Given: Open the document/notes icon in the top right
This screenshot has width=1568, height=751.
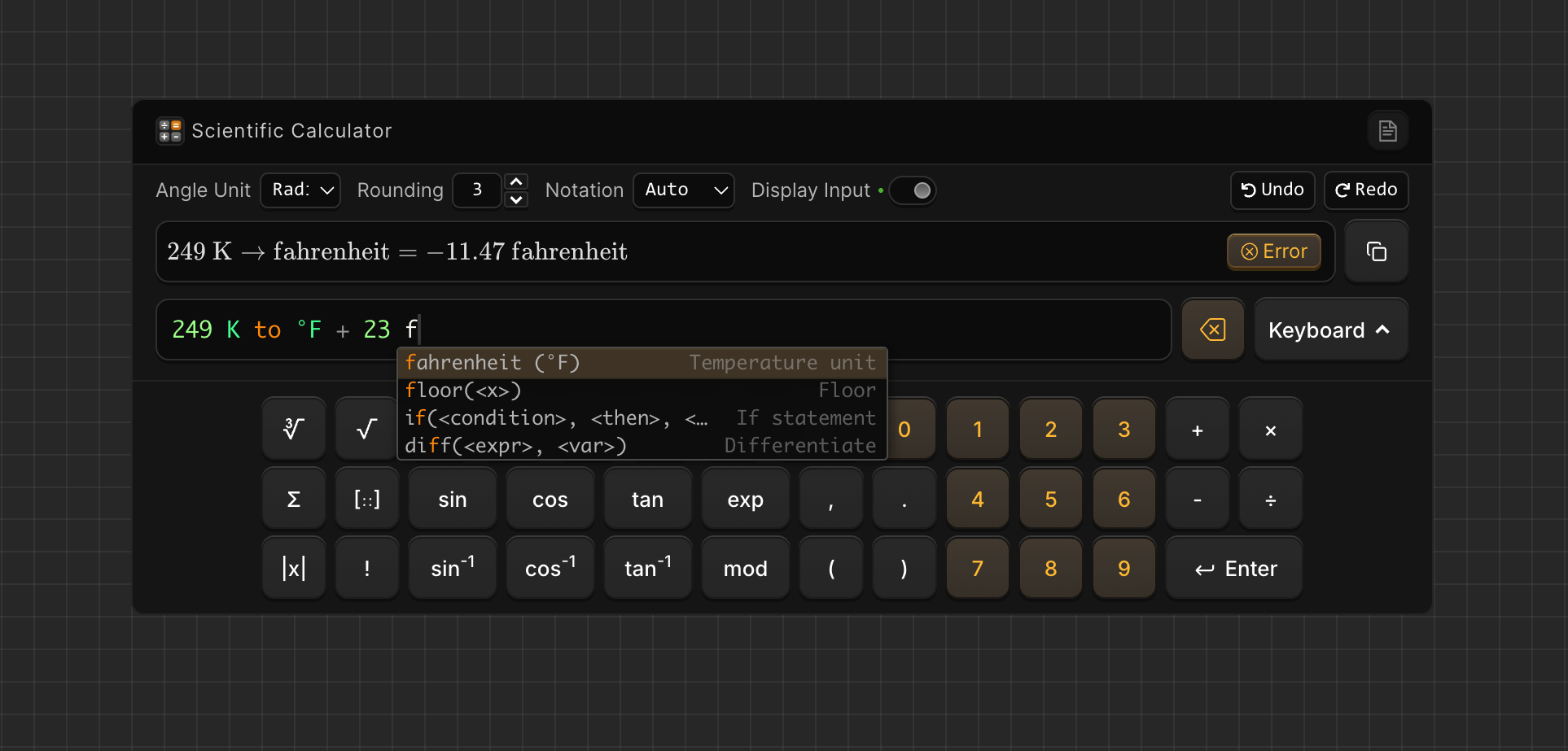Looking at the screenshot, I should (1387, 130).
